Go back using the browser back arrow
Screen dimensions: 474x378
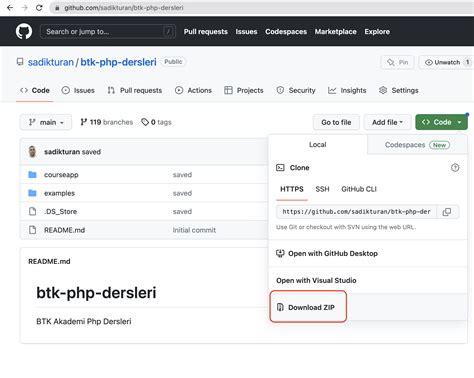[10, 8]
